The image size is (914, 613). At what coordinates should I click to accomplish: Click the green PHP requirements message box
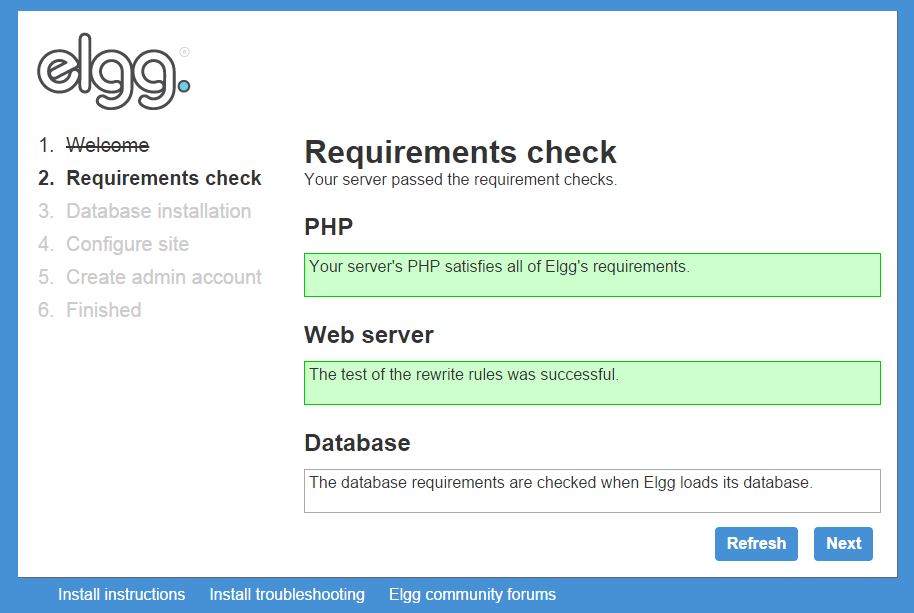[592, 275]
